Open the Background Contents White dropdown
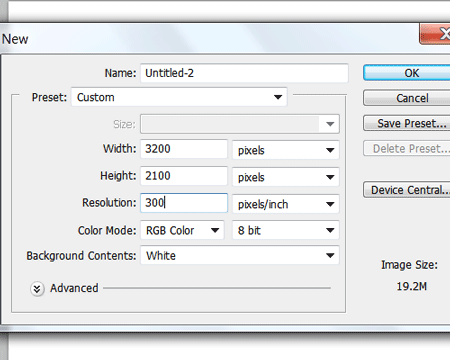450x360 pixels. 240,256
